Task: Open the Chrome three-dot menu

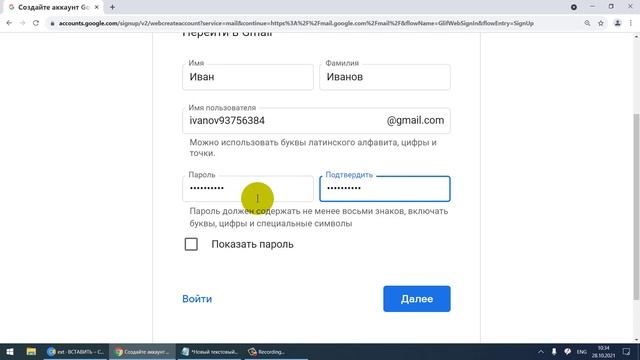Action: tap(631, 23)
